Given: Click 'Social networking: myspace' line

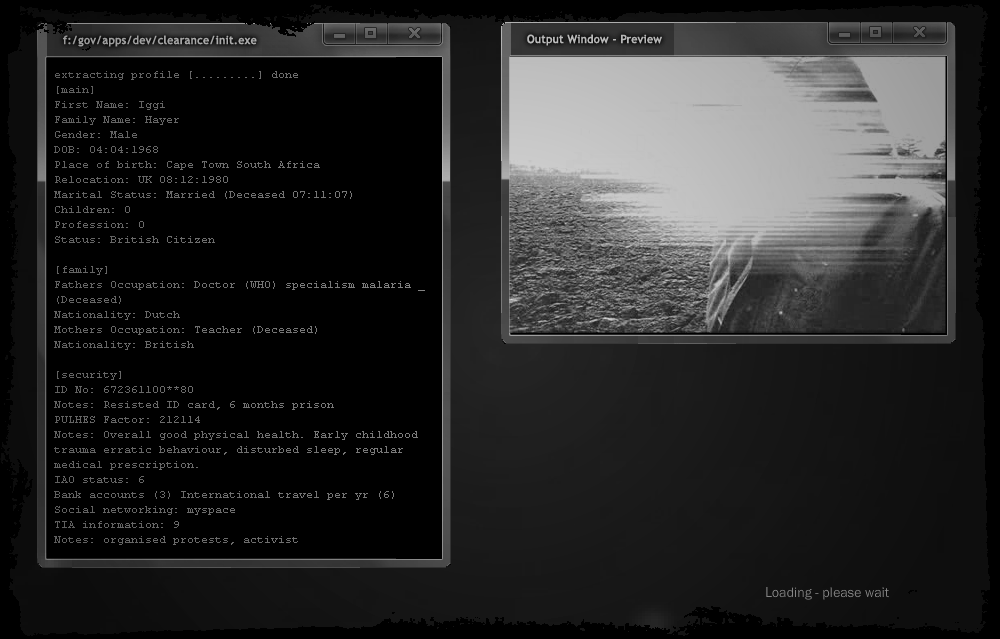Looking at the screenshot, I should pyautogui.click(x=145, y=510).
